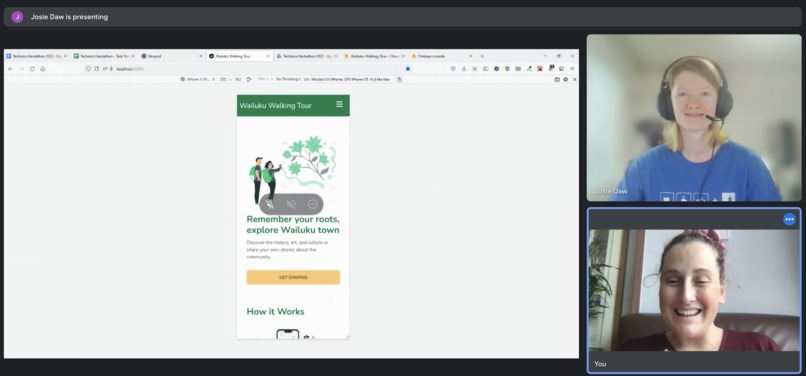806x376 pixels.
Task: Click the tracking protection shield icon
Action: [x=88, y=68]
